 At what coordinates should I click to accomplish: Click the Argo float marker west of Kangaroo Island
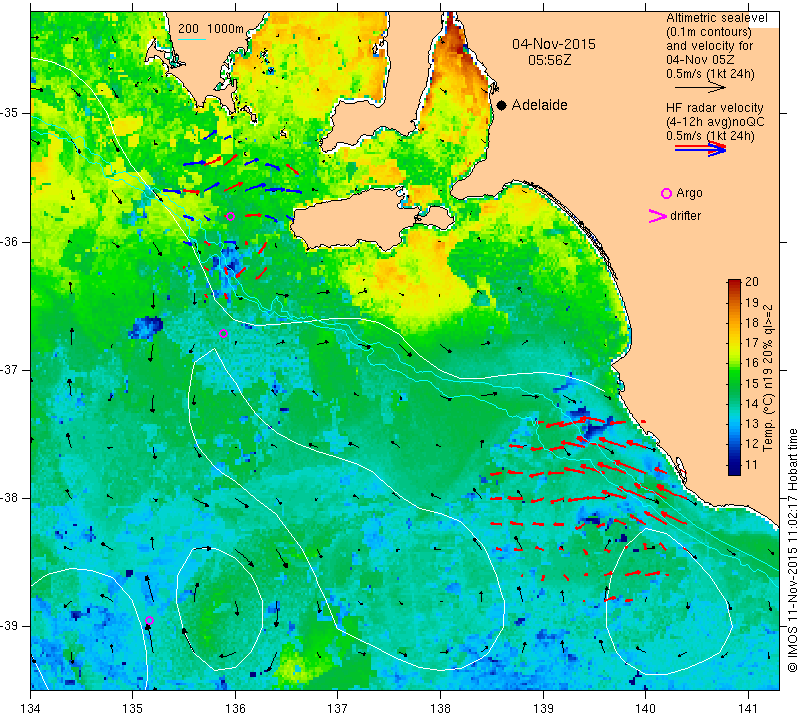230,216
